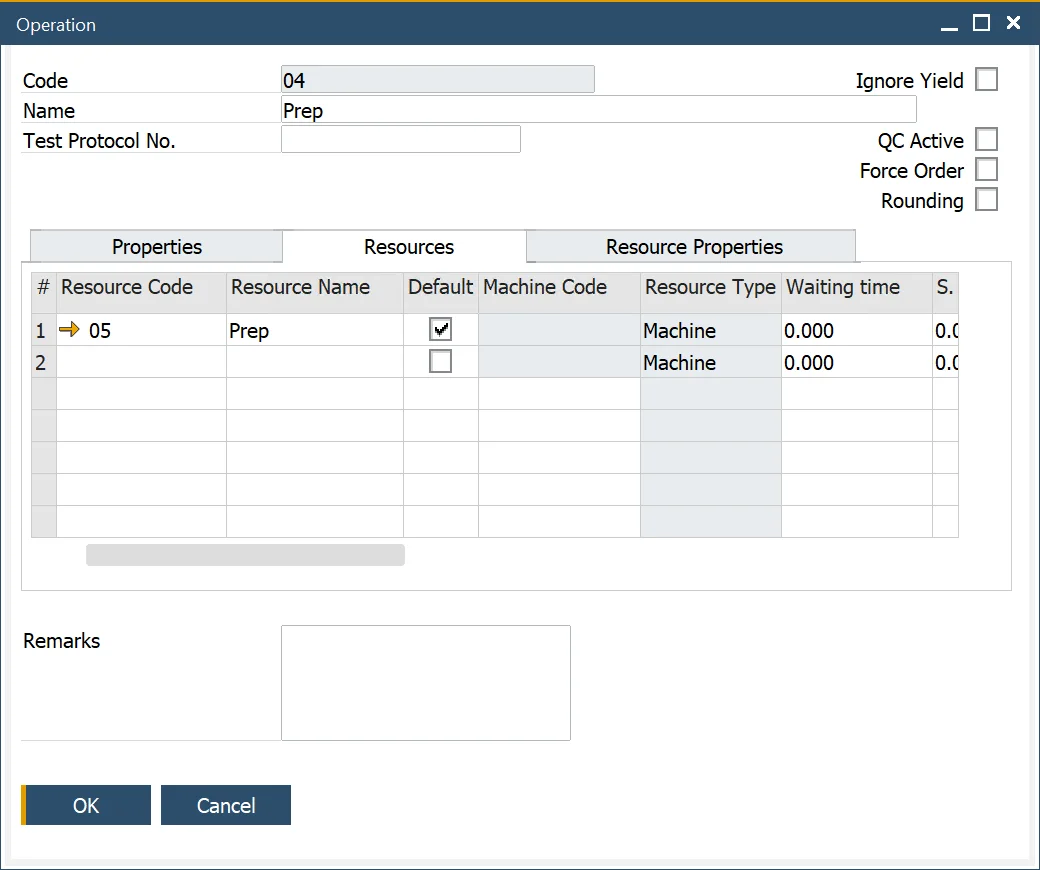Check Default checkbox in row 2

pos(440,362)
